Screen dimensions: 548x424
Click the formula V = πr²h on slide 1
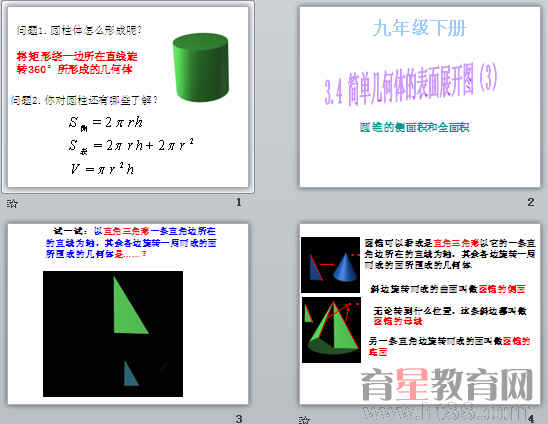coord(102,169)
